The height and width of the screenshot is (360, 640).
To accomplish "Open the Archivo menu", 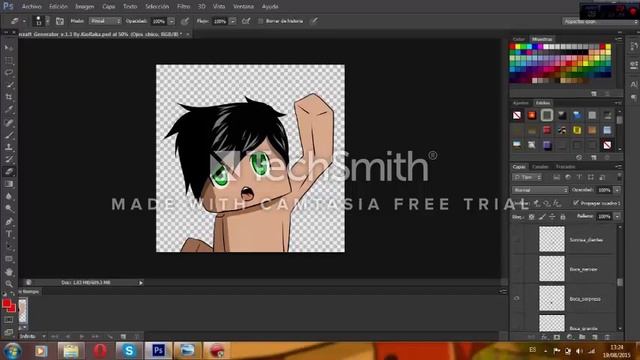I will coord(31,7).
